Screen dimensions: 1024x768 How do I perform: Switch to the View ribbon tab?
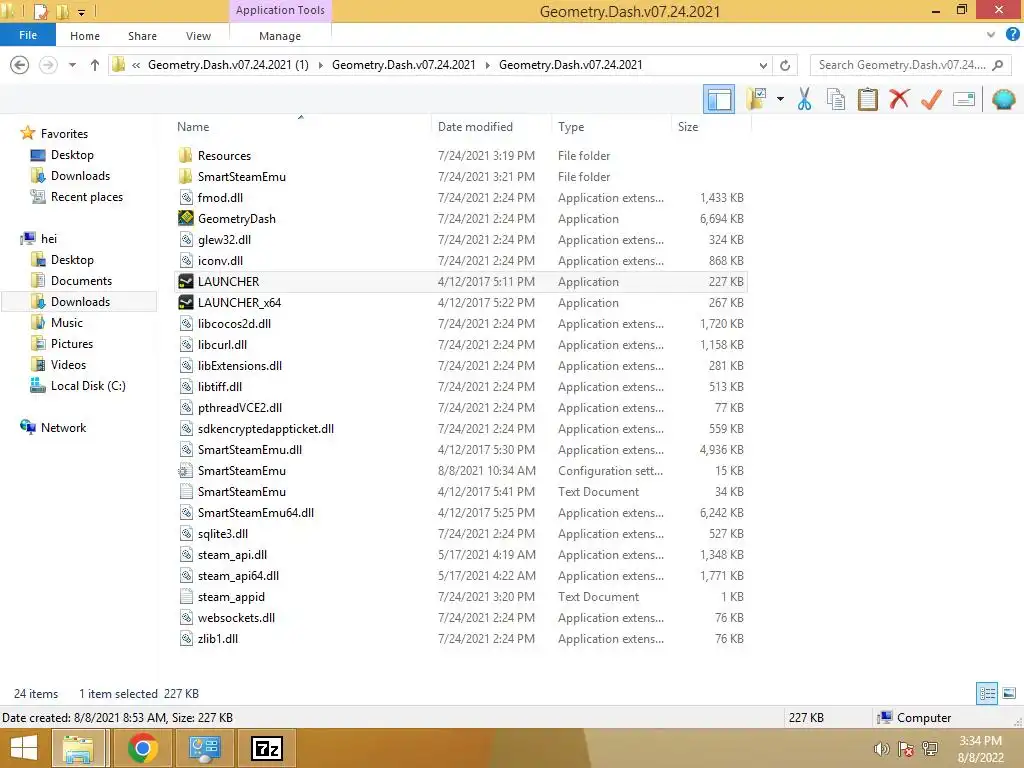coord(198,36)
